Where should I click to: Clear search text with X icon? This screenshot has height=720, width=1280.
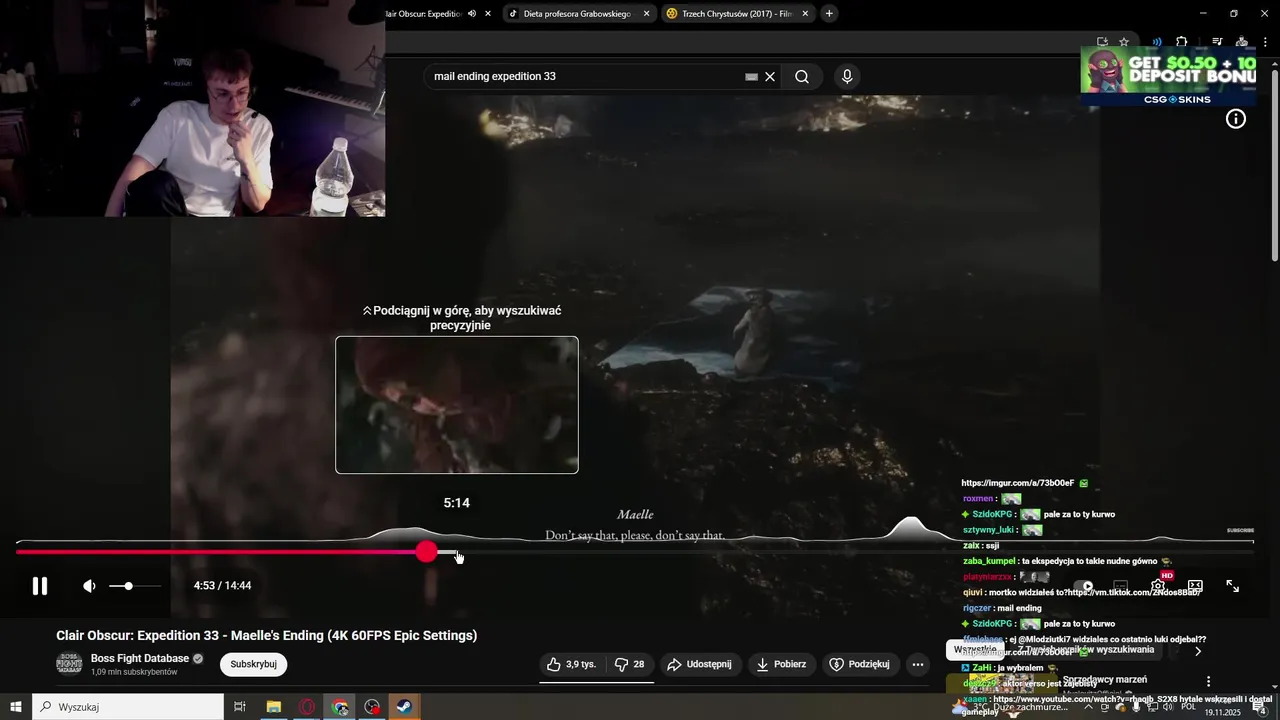770,77
